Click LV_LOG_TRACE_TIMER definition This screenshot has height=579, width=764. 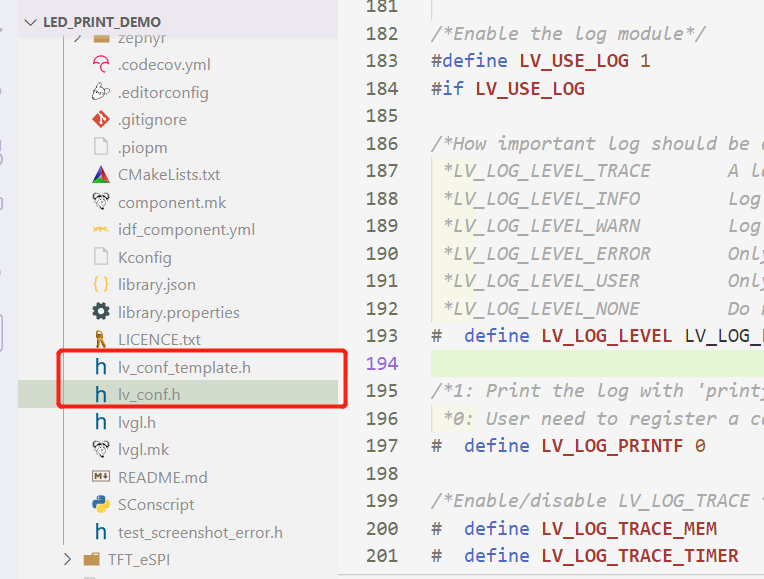pyautogui.click(x=640, y=556)
